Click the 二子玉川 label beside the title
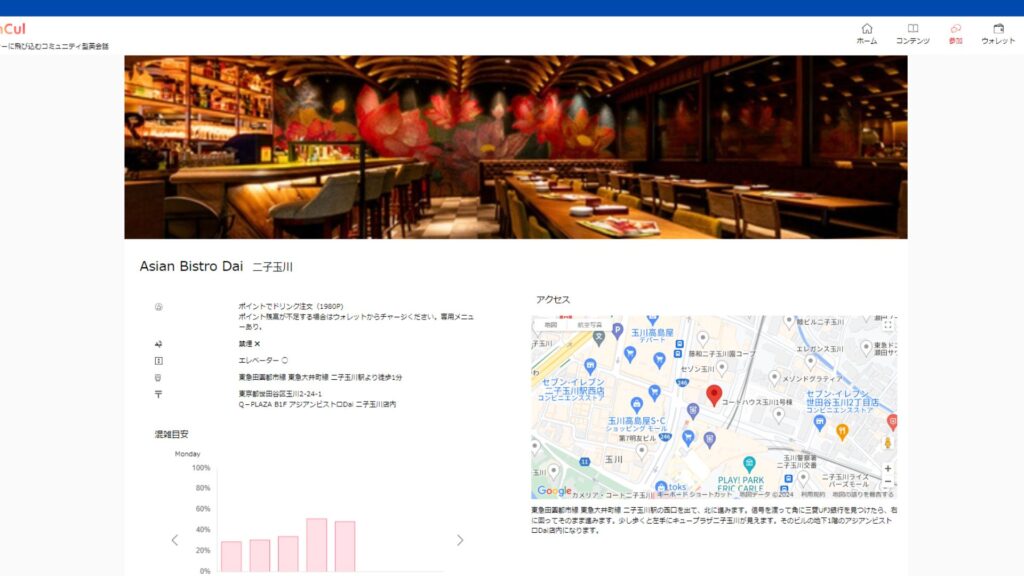The image size is (1024, 576). 272,267
